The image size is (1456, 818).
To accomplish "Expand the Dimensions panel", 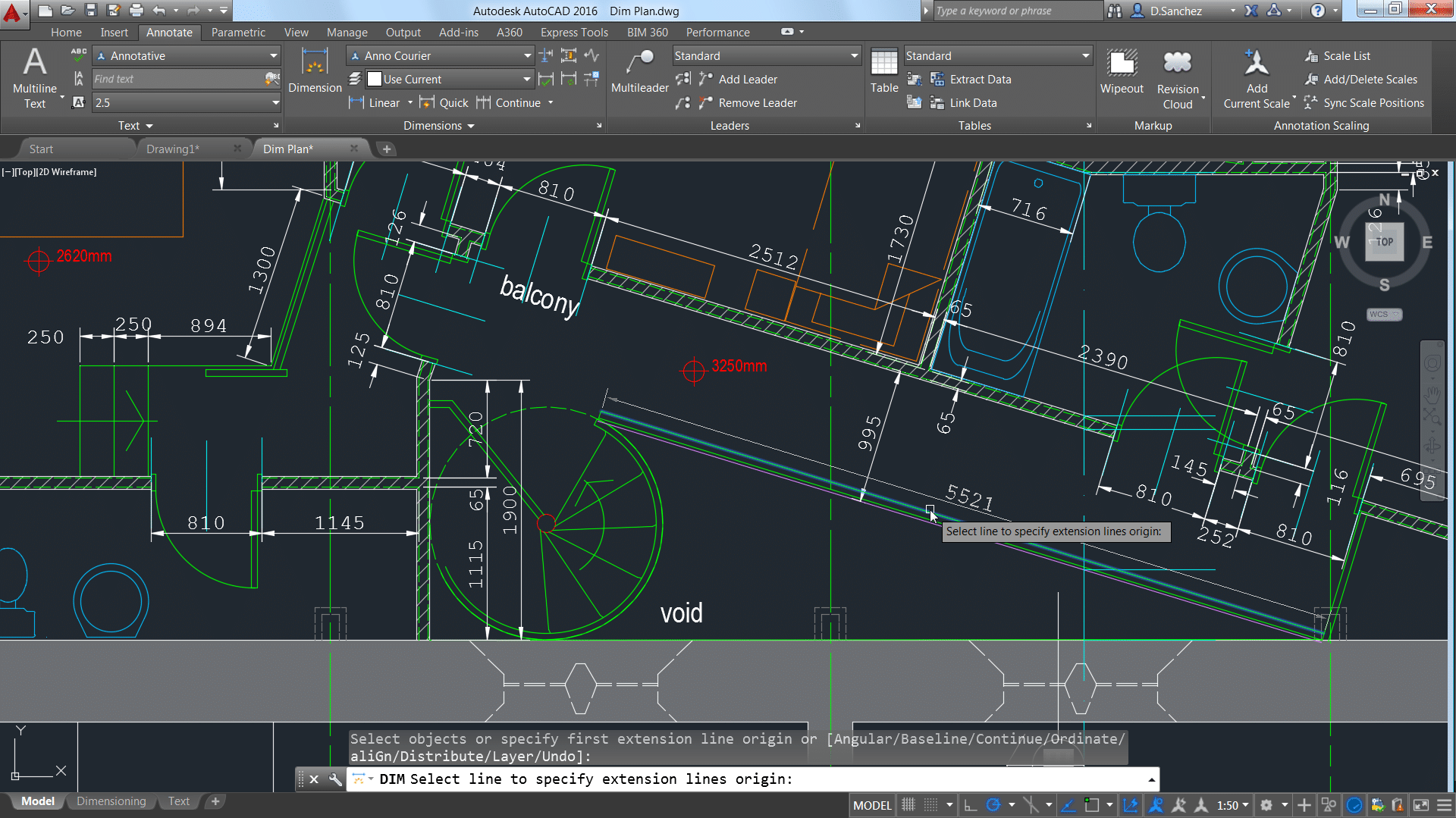I will point(439,125).
